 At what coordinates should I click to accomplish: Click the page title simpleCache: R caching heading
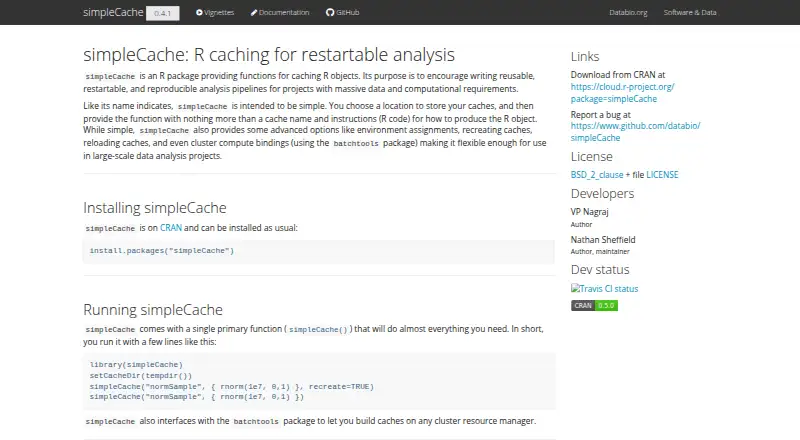pos(269,55)
